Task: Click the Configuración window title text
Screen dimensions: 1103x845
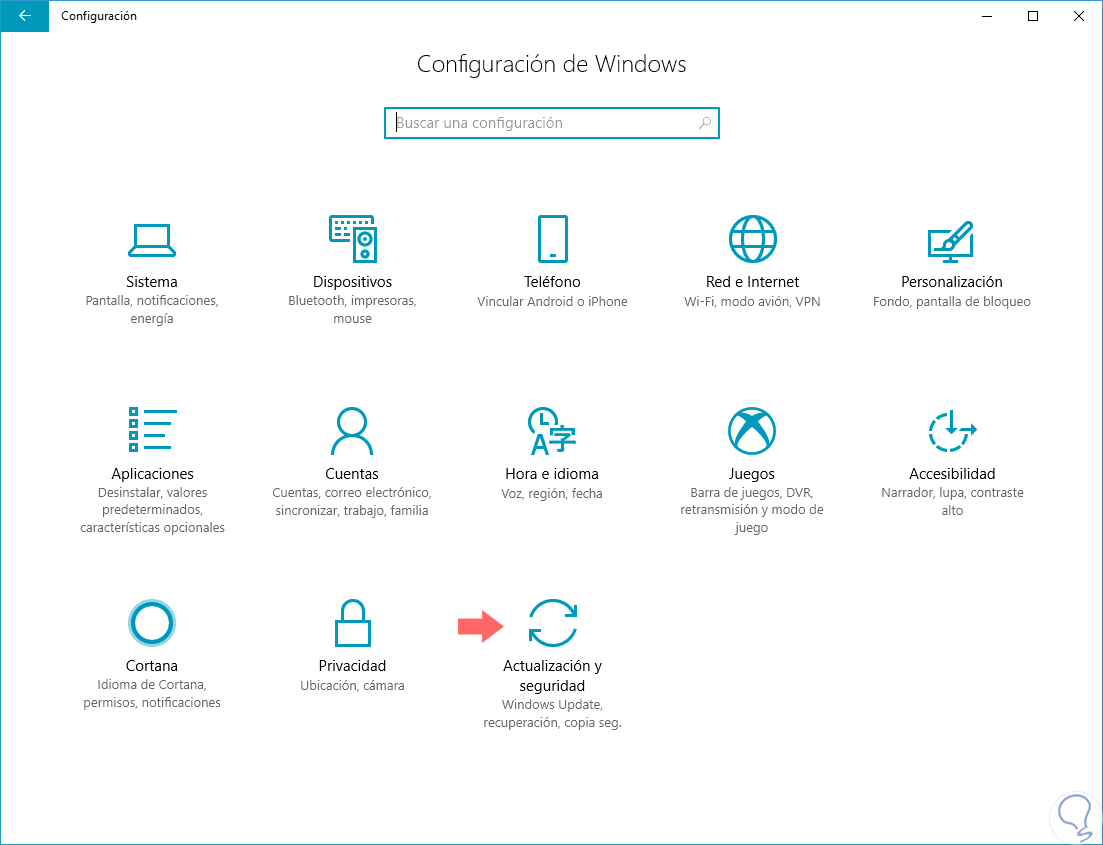Action: 99,15
